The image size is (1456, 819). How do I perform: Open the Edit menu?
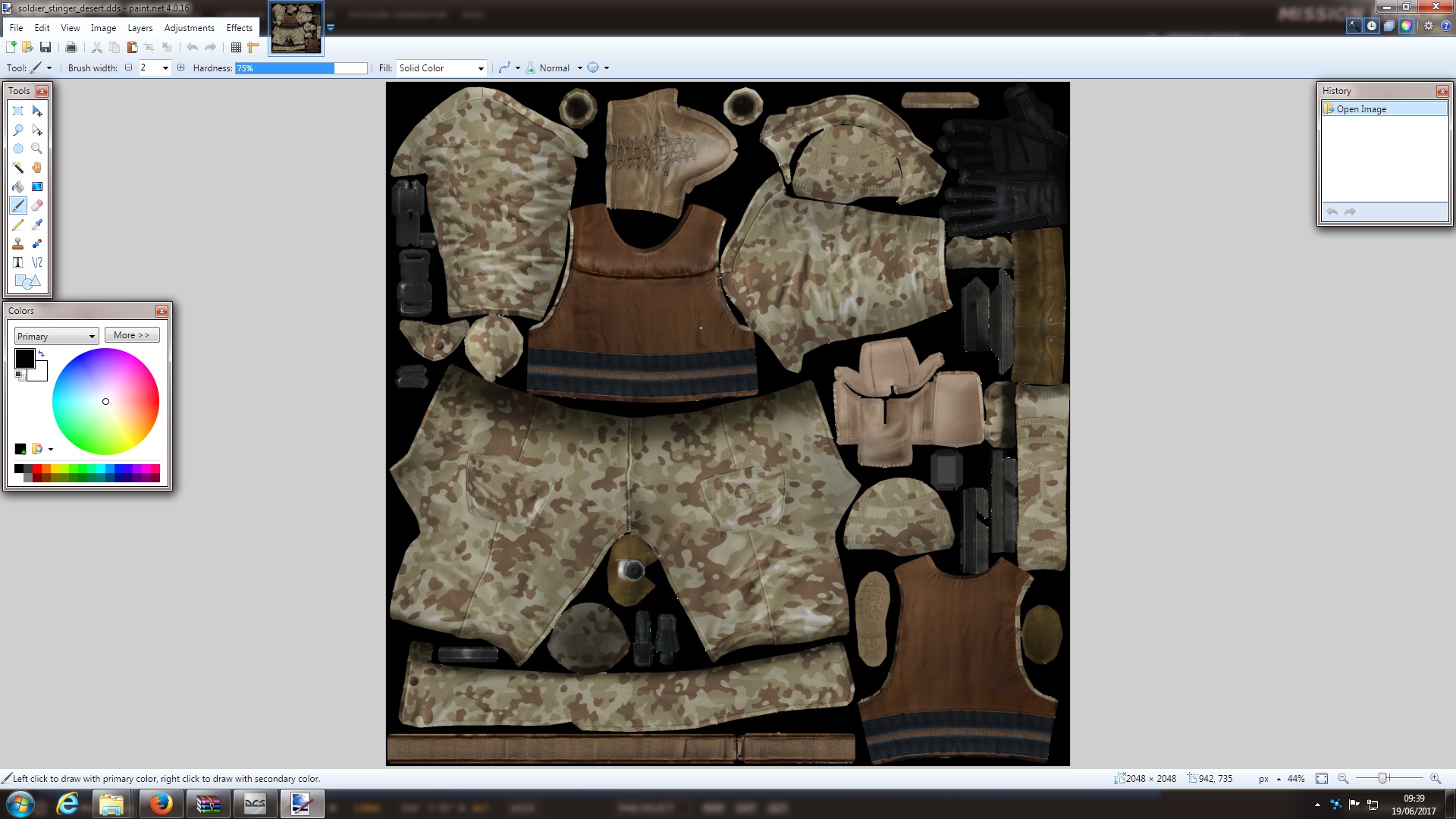pos(42,27)
